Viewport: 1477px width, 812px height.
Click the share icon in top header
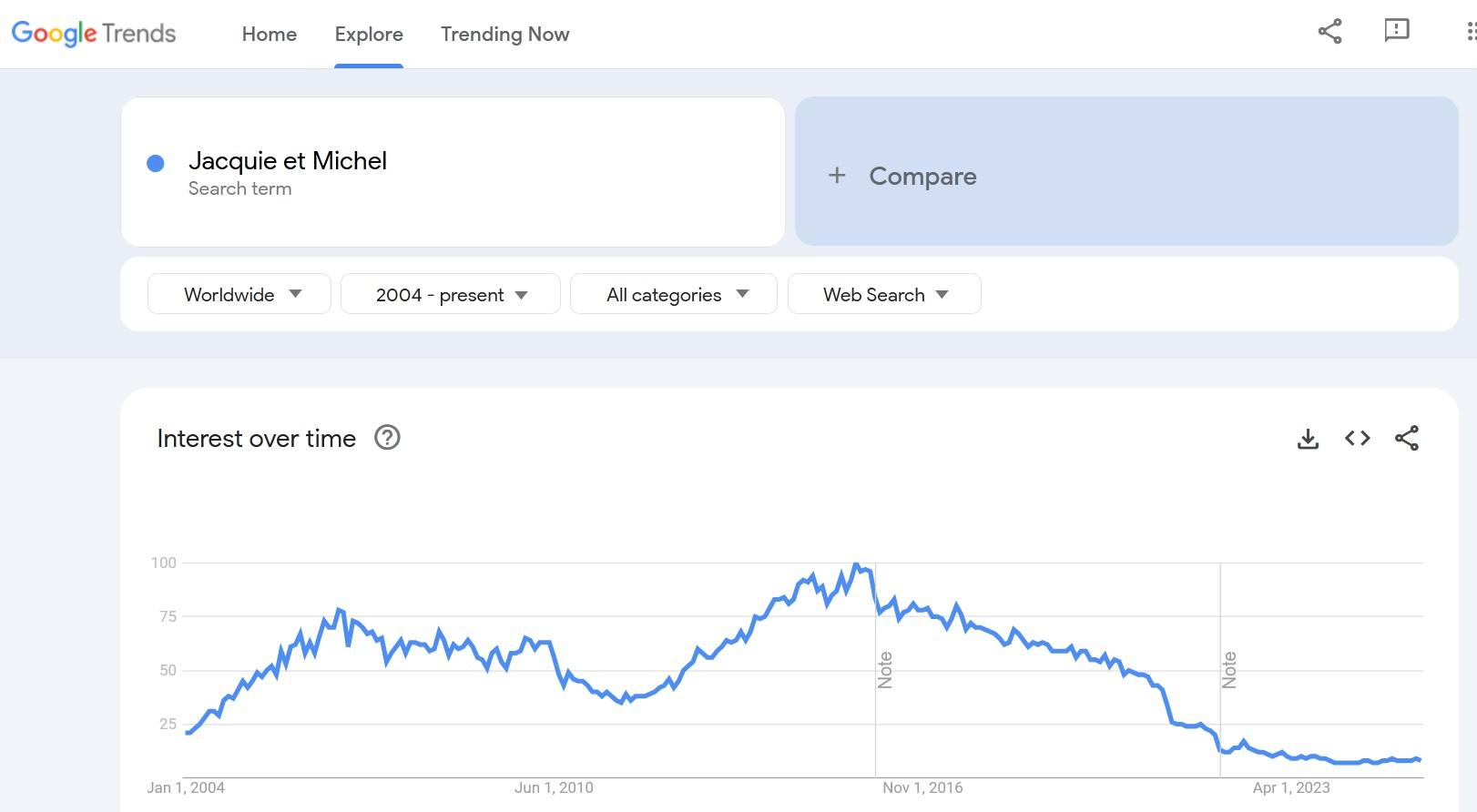[1329, 32]
